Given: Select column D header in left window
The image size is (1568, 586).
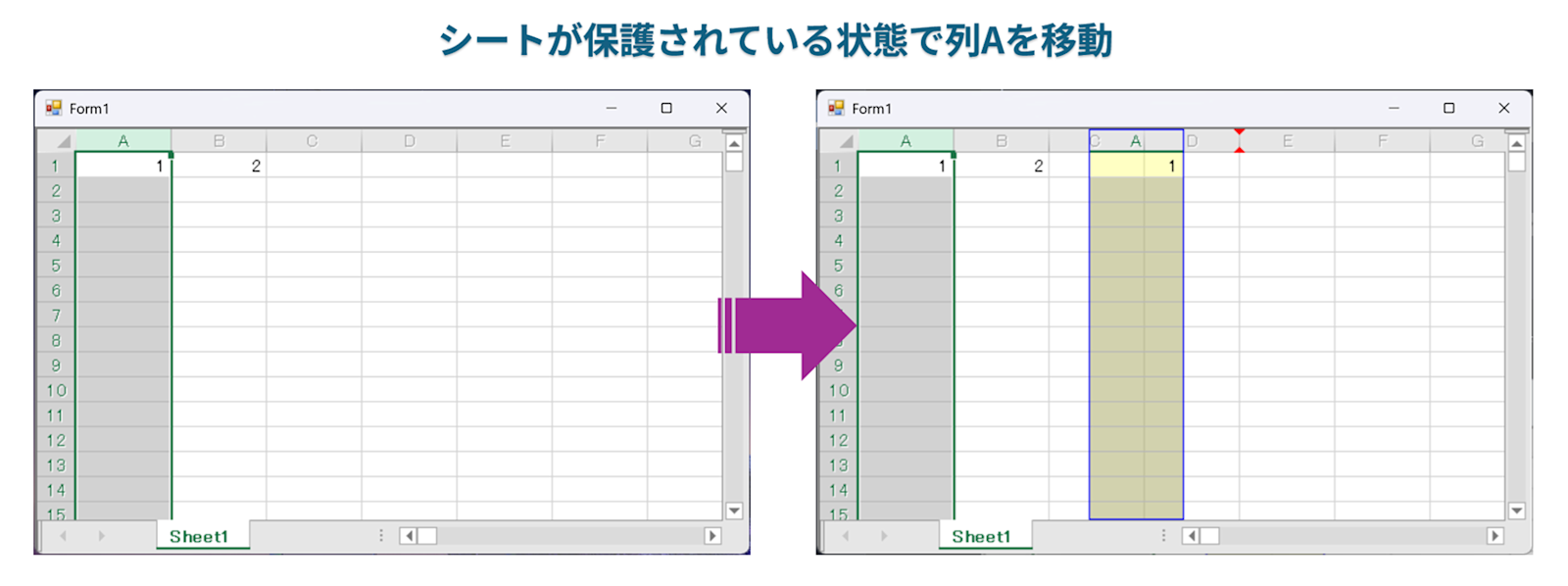Looking at the screenshot, I should tap(410, 141).
